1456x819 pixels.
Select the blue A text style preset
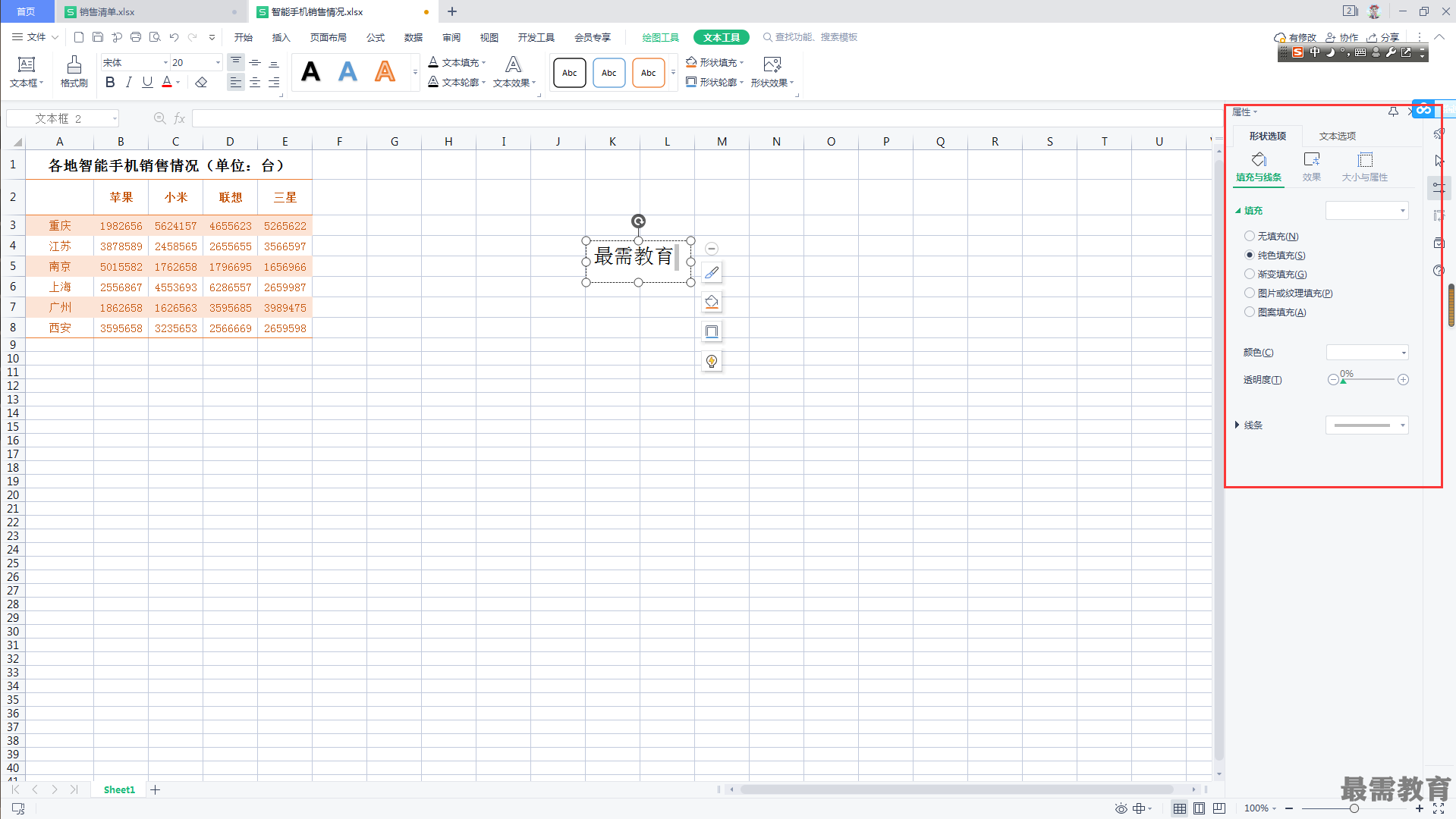click(347, 72)
